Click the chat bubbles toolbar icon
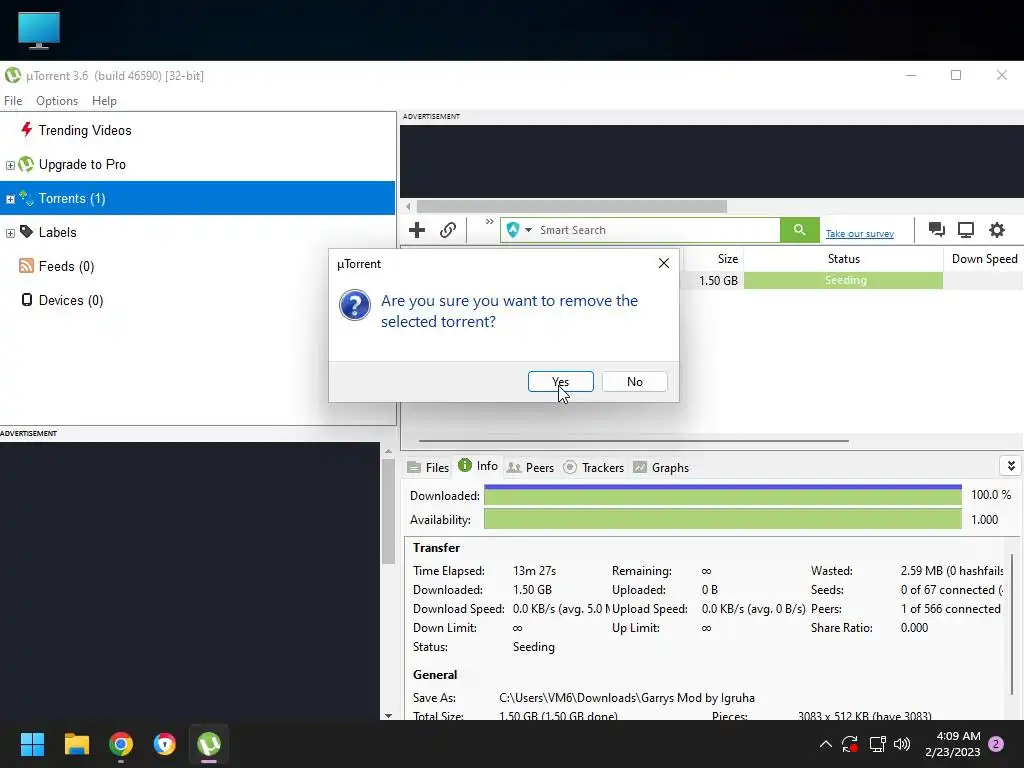 pyautogui.click(x=936, y=230)
